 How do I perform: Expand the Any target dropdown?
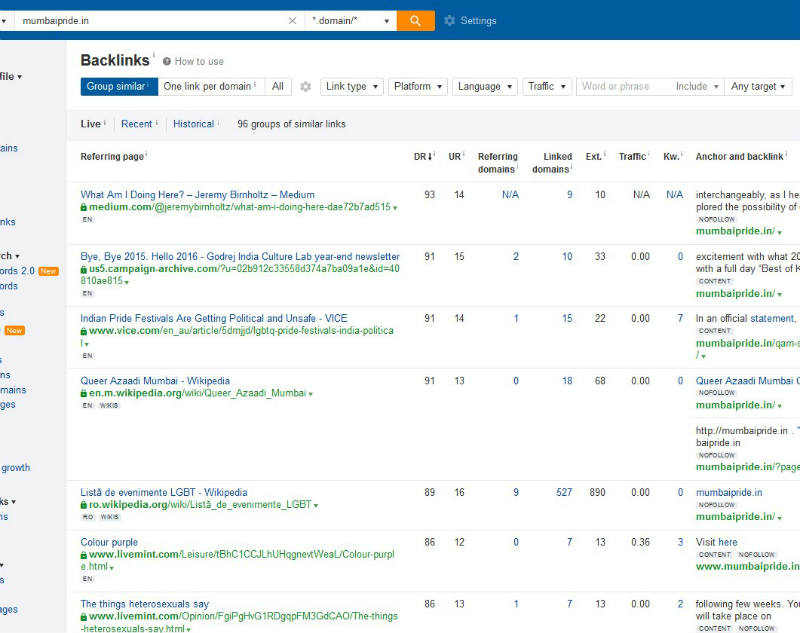[x=758, y=87]
